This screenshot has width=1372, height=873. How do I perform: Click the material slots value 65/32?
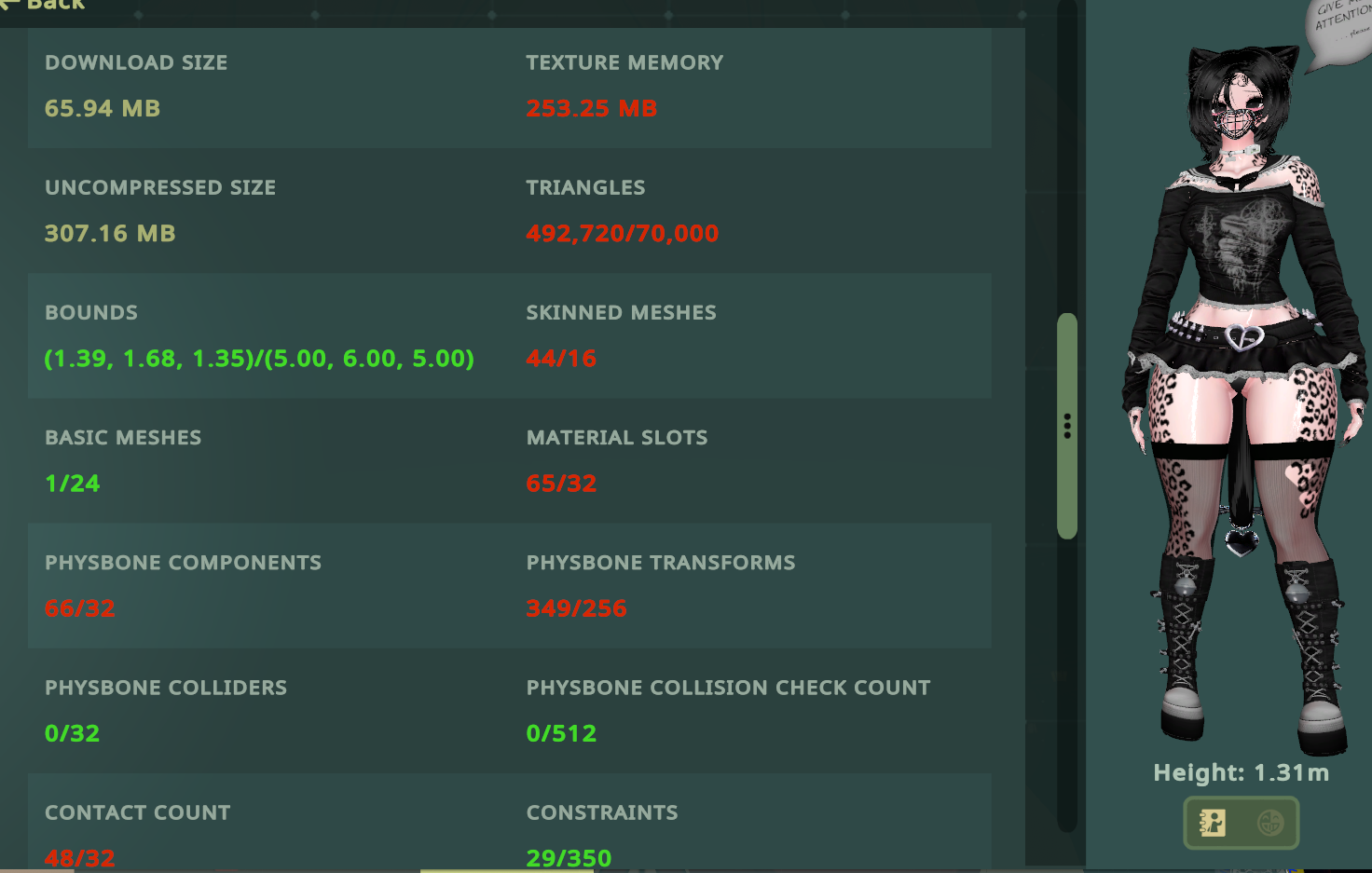click(561, 484)
